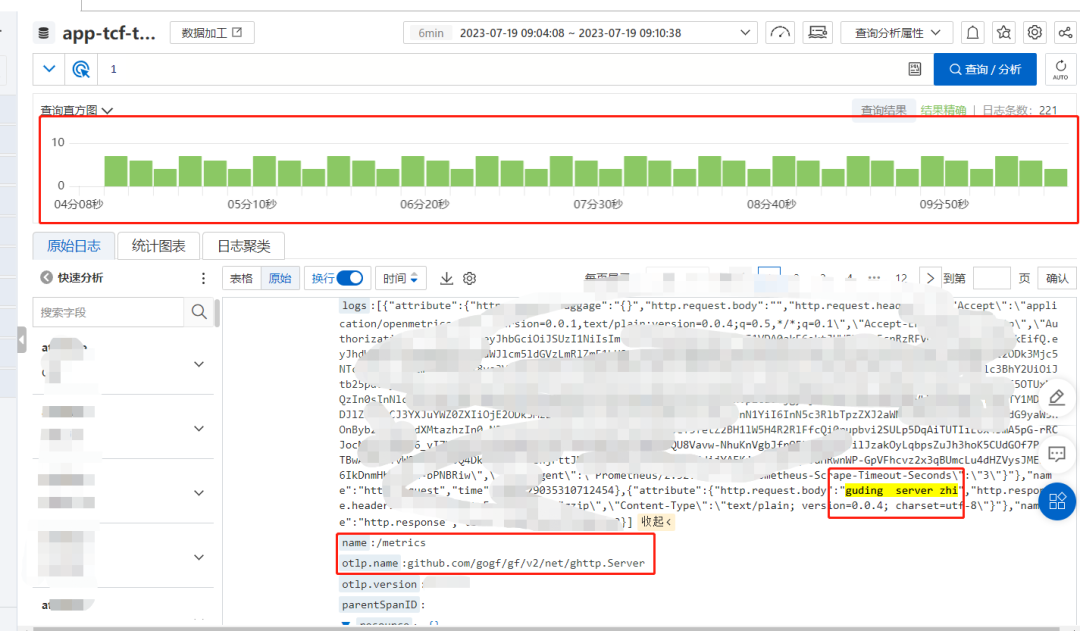Download logs with the download icon
Image resolution: width=1080 pixels, height=631 pixels.
click(x=447, y=278)
